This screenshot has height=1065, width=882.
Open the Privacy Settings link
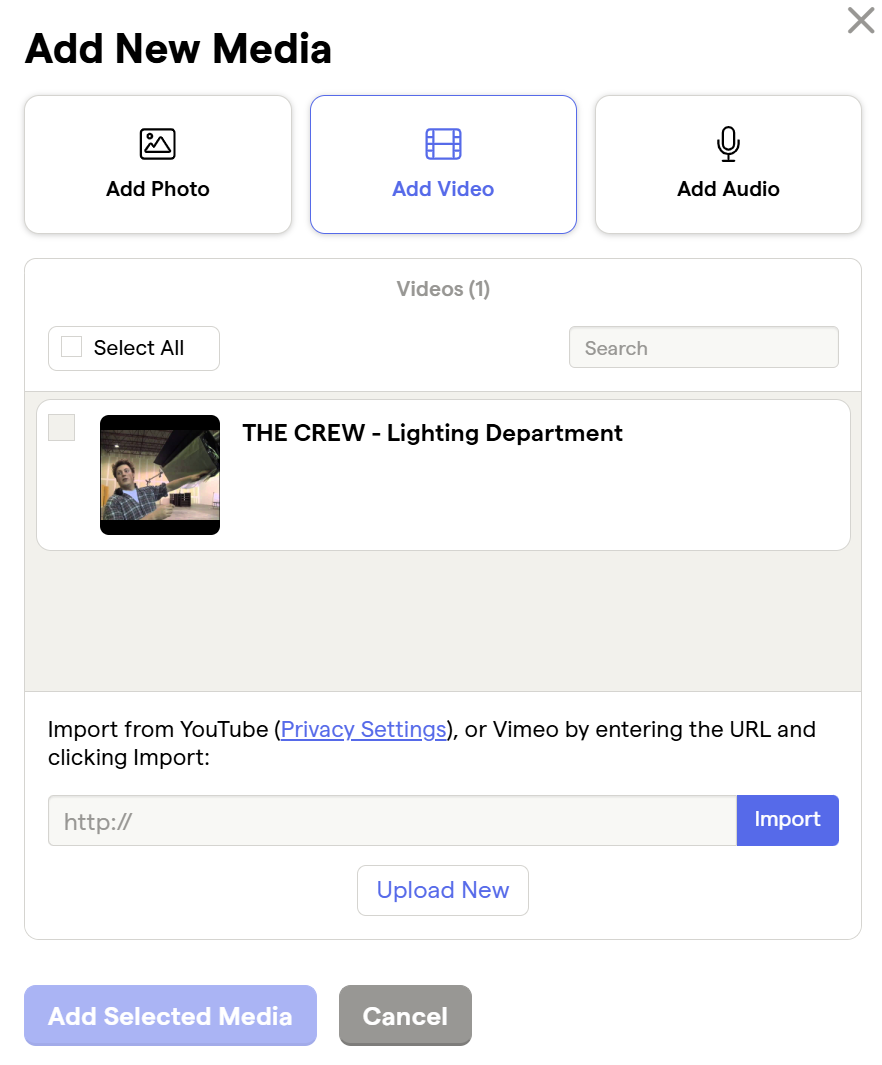[x=363, y=729]
